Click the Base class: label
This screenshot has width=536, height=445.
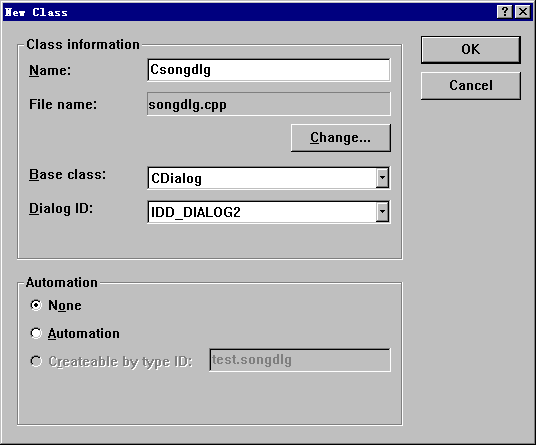(x=67, y=175)
